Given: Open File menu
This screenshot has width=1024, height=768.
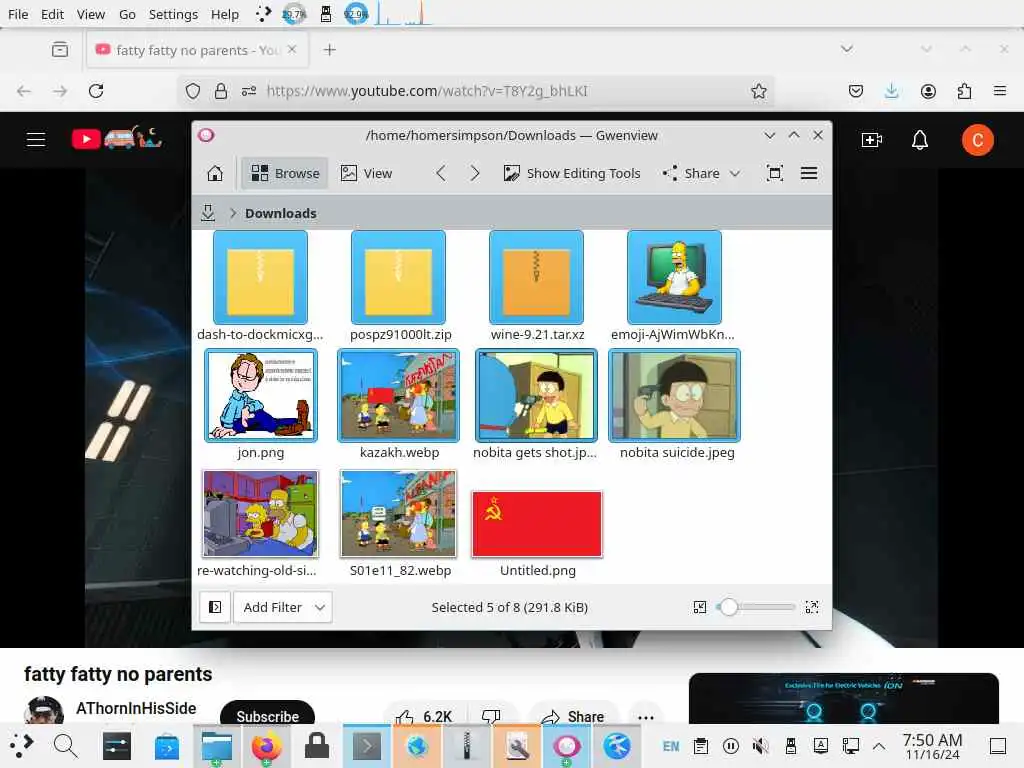Looking at the screenshot, I should click(18, 14).
